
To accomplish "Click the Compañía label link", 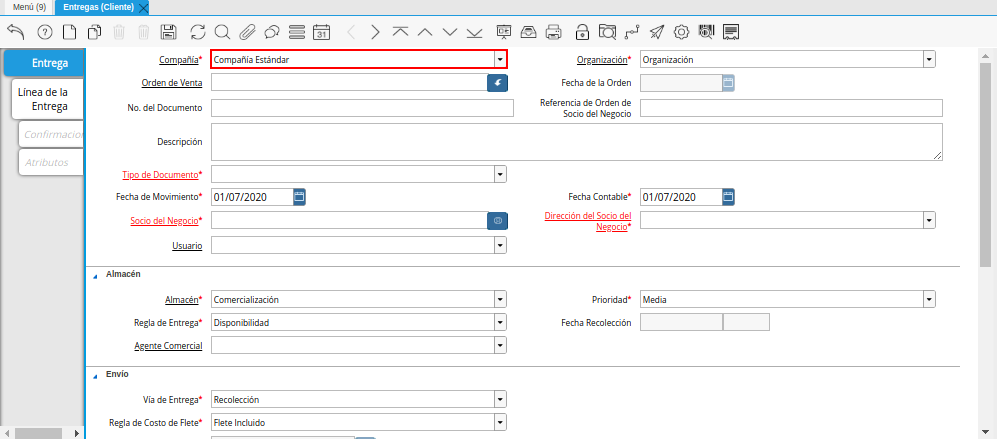I will pos(179,60).
